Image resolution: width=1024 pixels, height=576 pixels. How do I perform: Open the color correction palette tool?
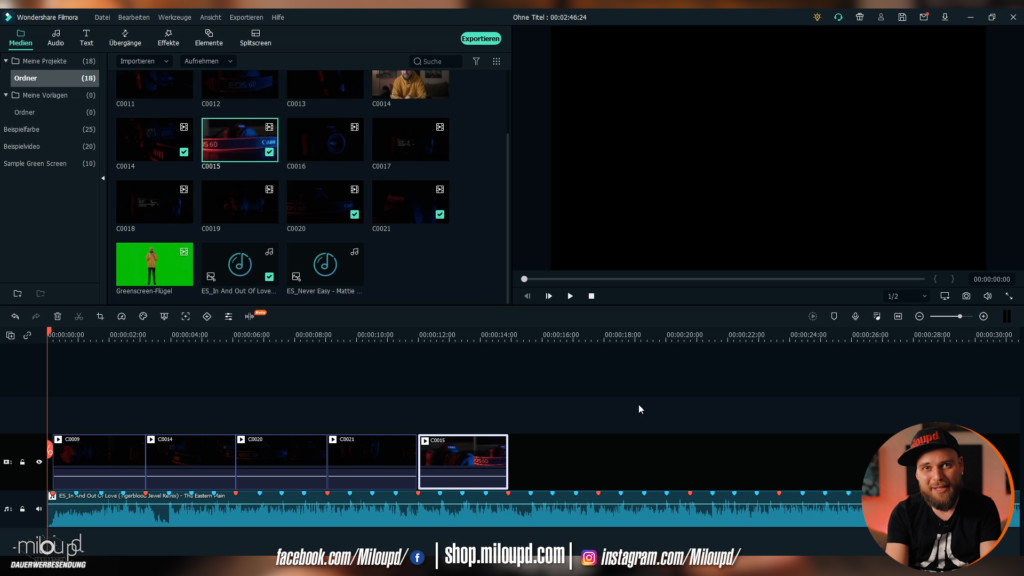tap(143, 316)
